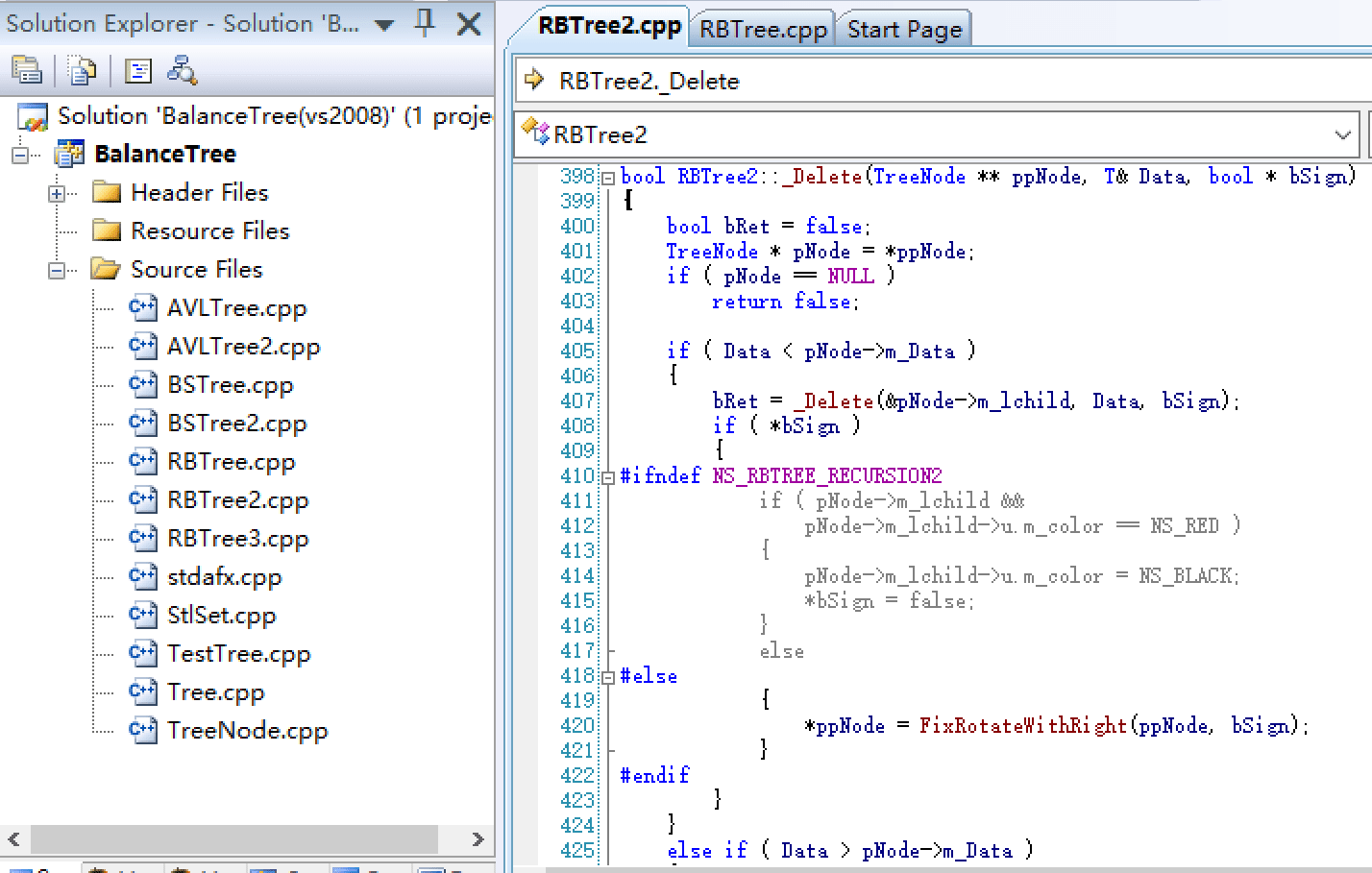The width and height of the screenshot is (1372, 873).
Task: Select RBTree3.cpp file icon
Action: [143, 538]
